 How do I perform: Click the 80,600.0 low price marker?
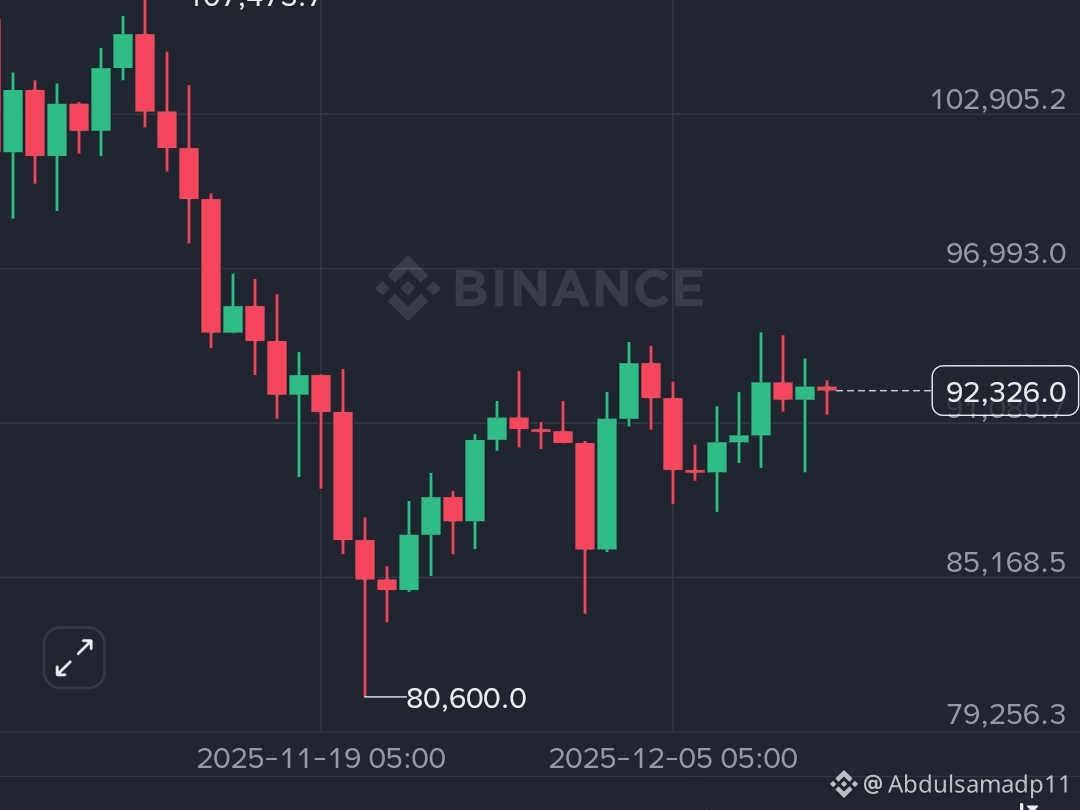click(x=466, y=698)
